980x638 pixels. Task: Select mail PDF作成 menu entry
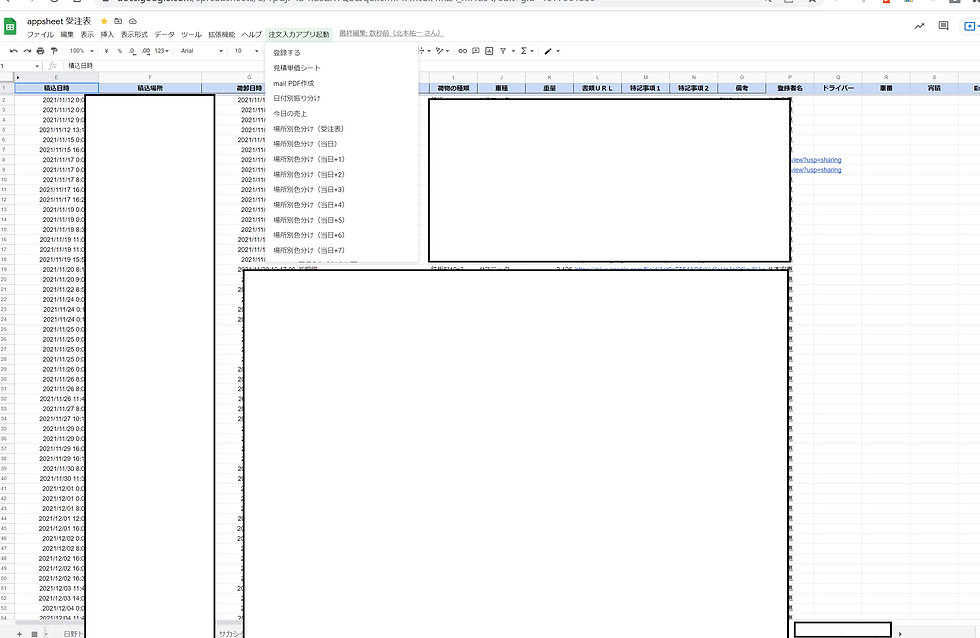coord(294,83)
